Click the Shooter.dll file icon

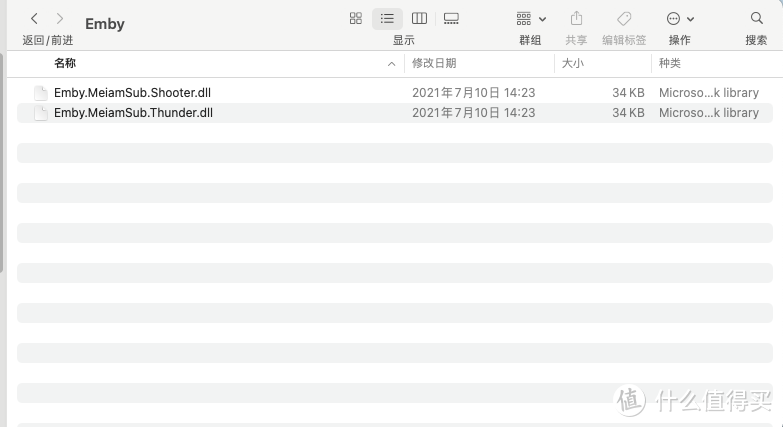[x=40, y=93]
